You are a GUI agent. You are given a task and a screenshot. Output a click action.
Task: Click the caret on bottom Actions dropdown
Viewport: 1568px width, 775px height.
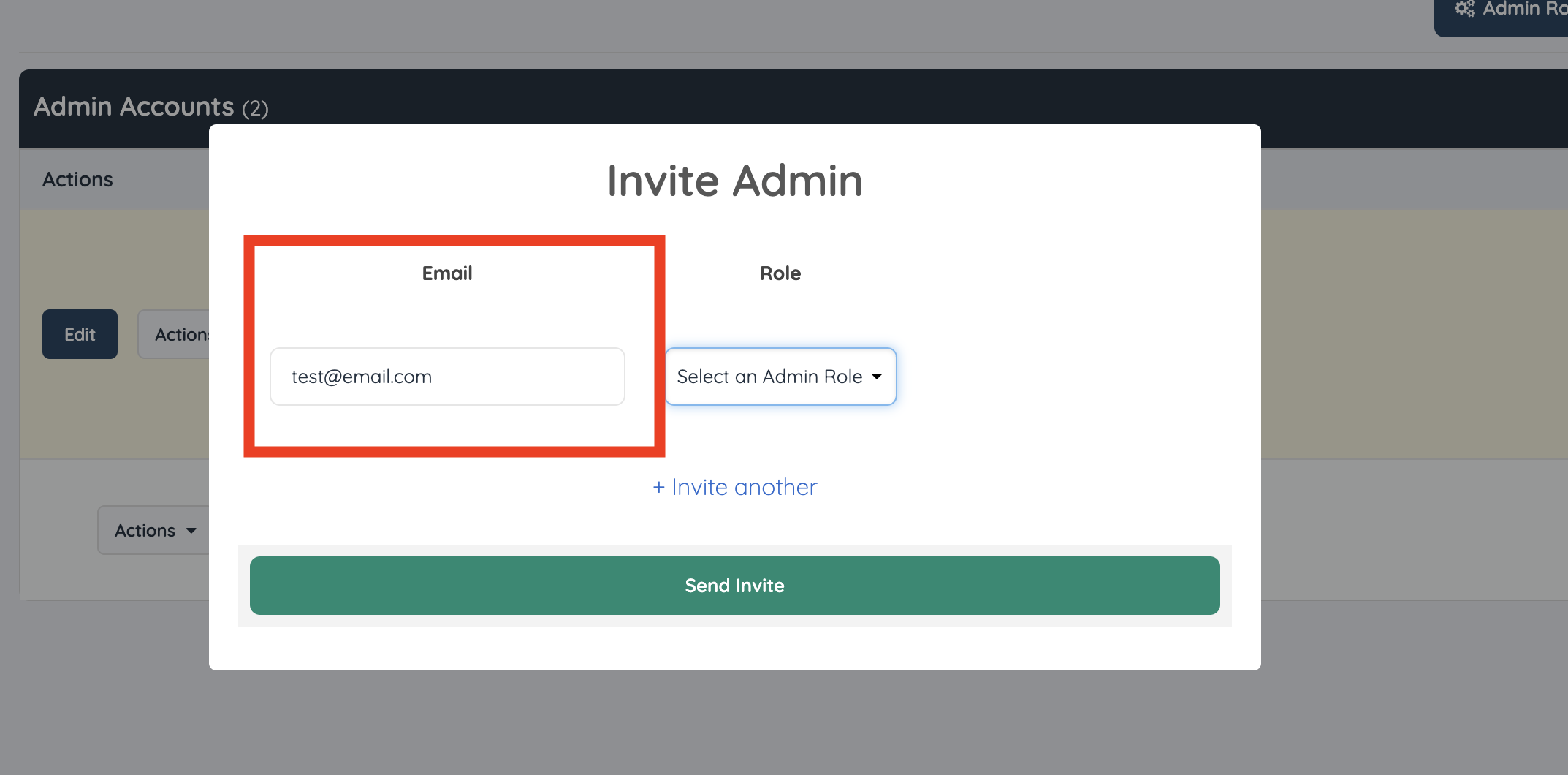[191, 531]
